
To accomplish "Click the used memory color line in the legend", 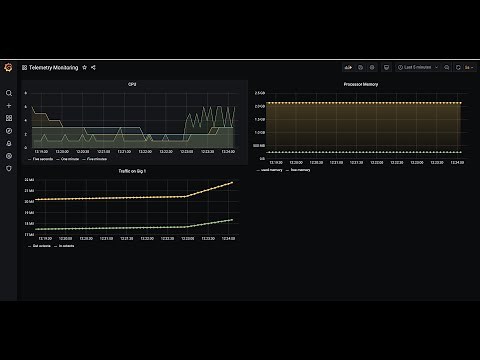I will [258, 170].
